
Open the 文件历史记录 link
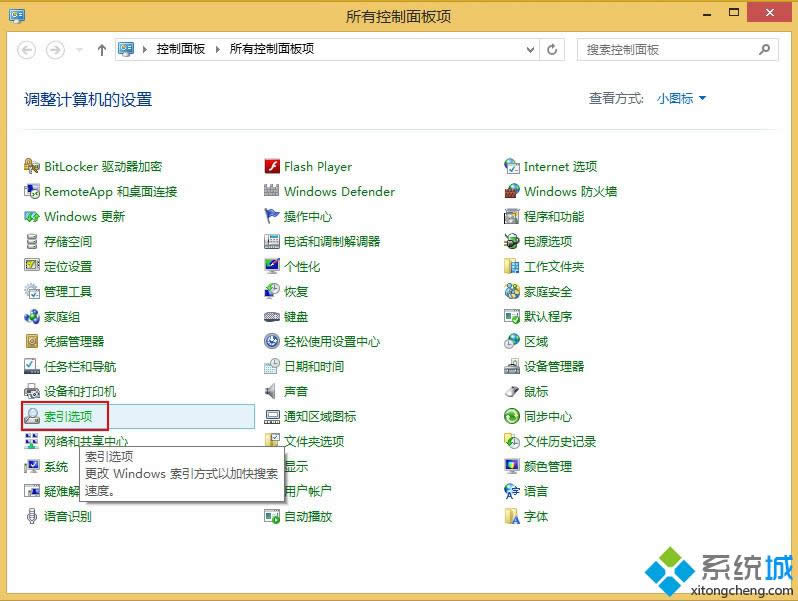(560, 441)
